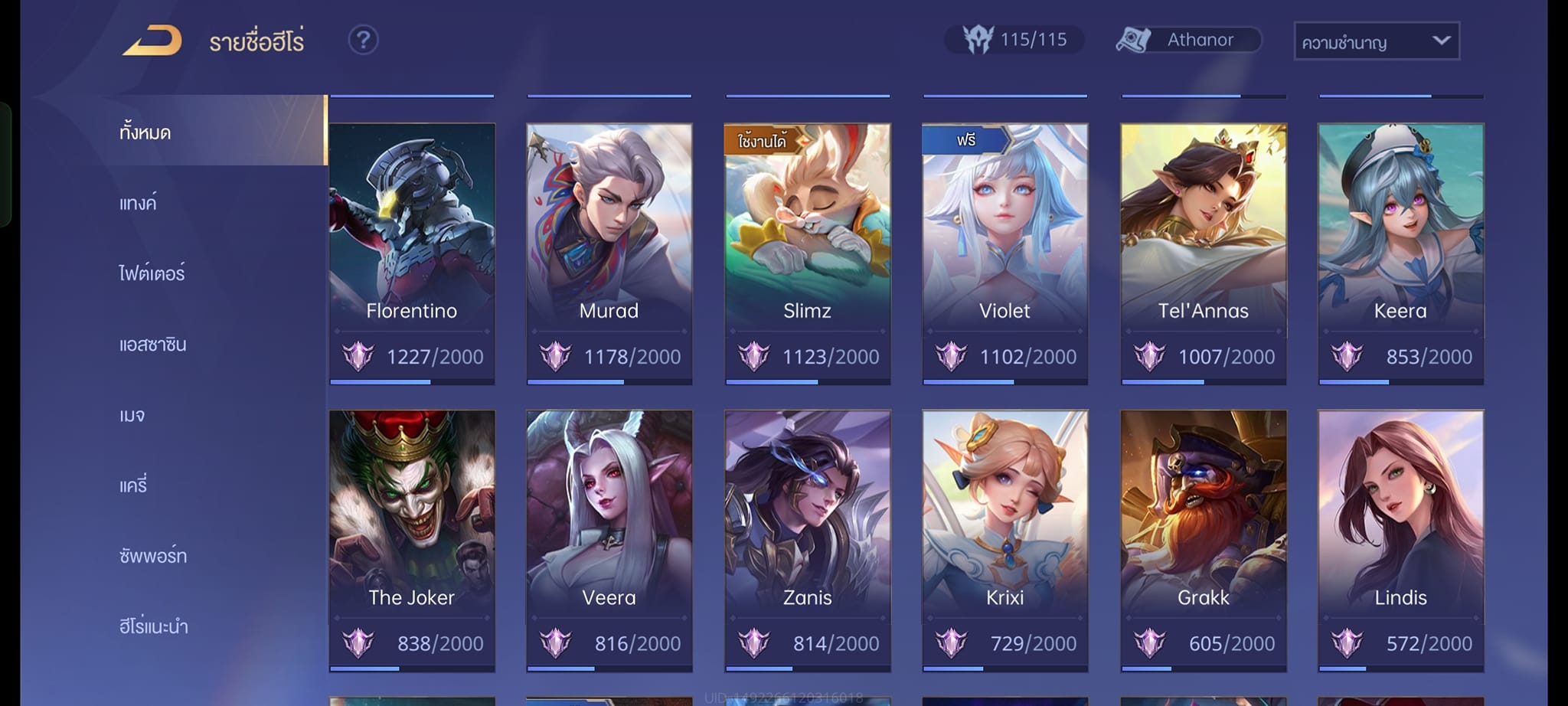
Task: Click Florentino's proficiency badge icon
Action: [358, 356]
